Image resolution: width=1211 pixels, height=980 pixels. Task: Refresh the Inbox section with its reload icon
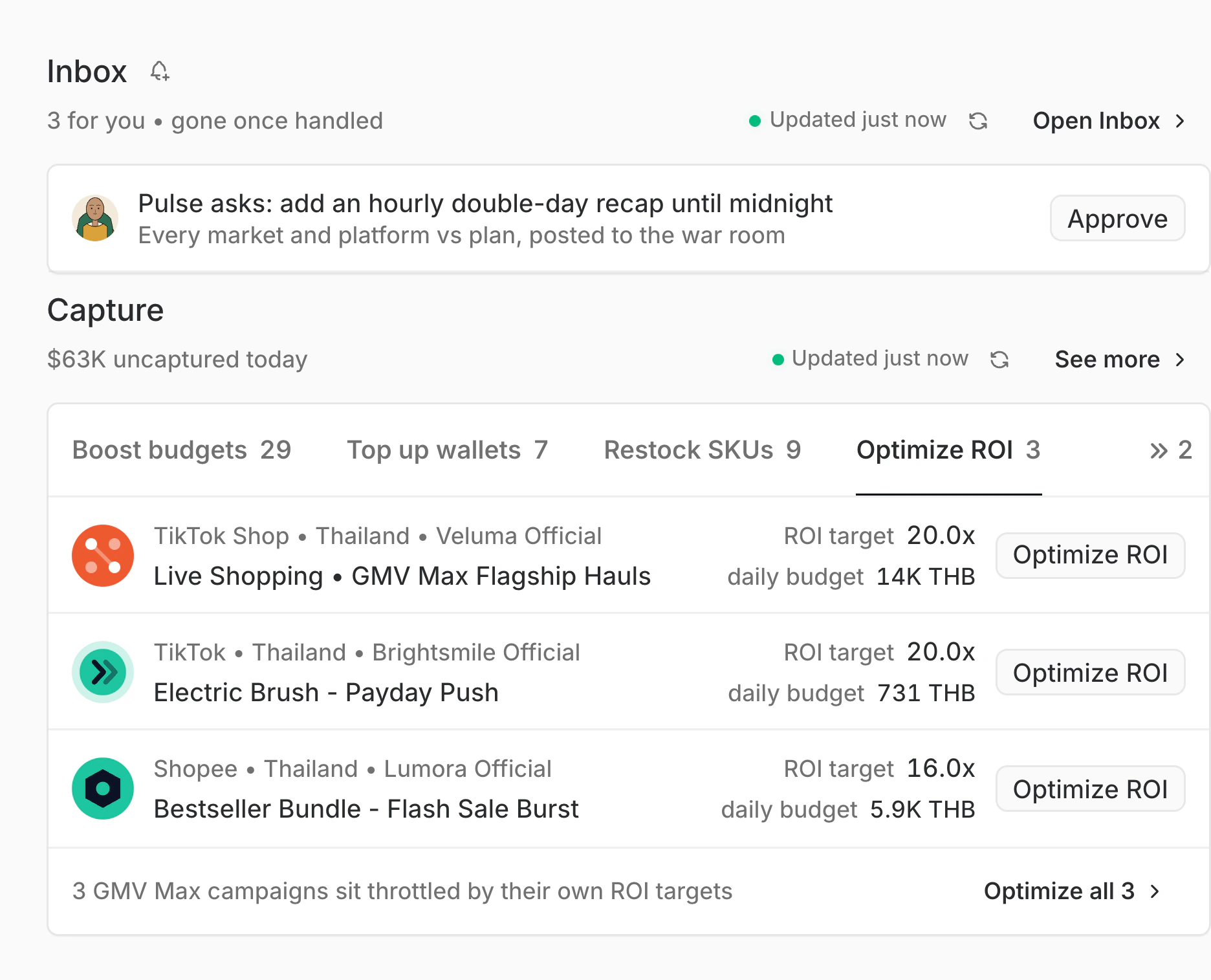coord(978,121)
